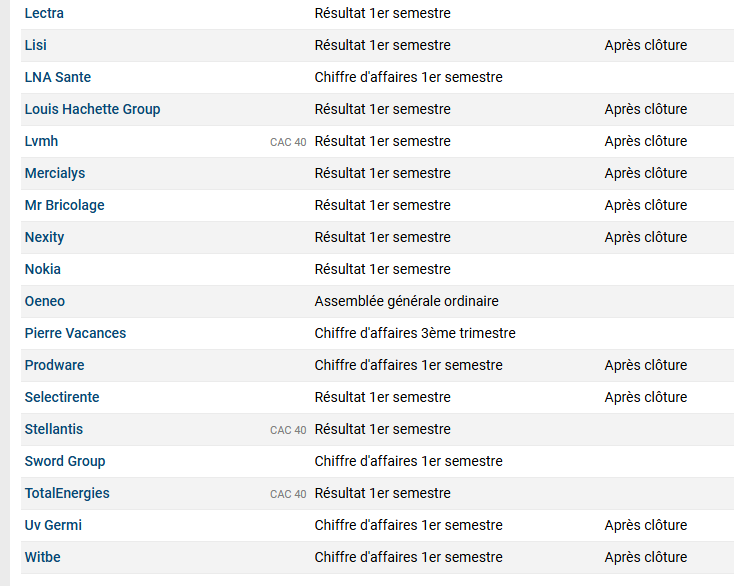Screen dimensions: 734x586
Task: Open the Stellantis stock page
Action: [54, 429]
